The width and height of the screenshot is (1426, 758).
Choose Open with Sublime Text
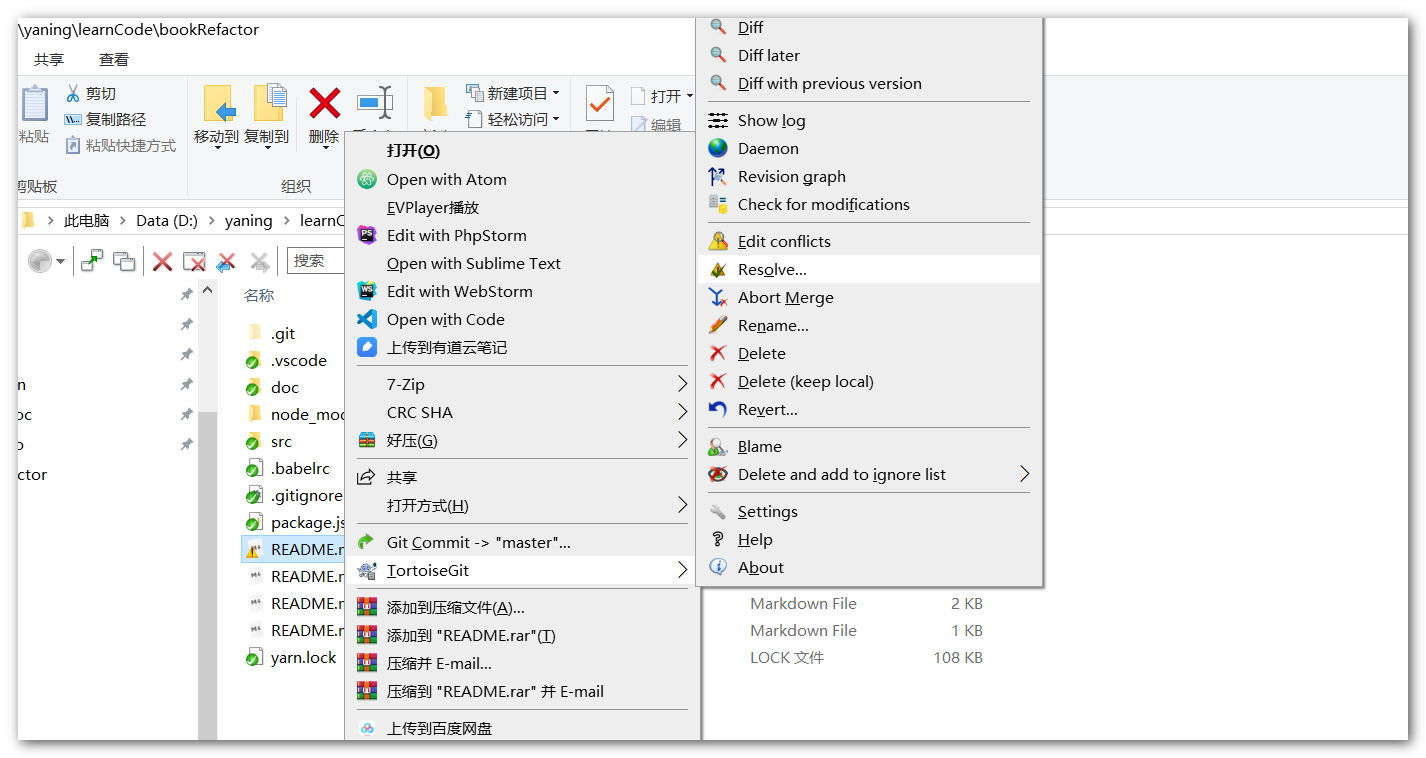click(523, 263)
